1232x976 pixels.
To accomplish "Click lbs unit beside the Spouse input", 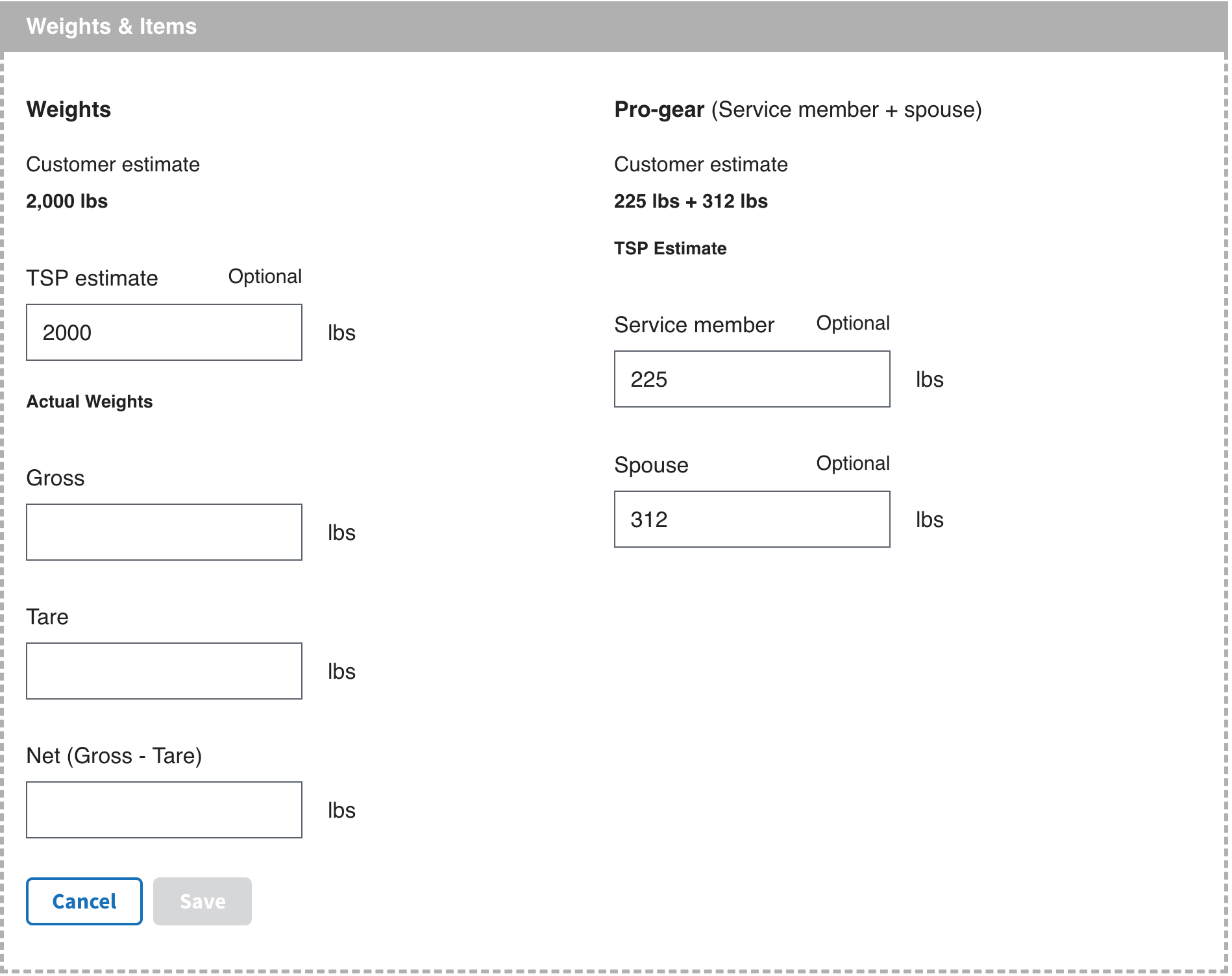I will pyautogui.click(x=930, y=520).
